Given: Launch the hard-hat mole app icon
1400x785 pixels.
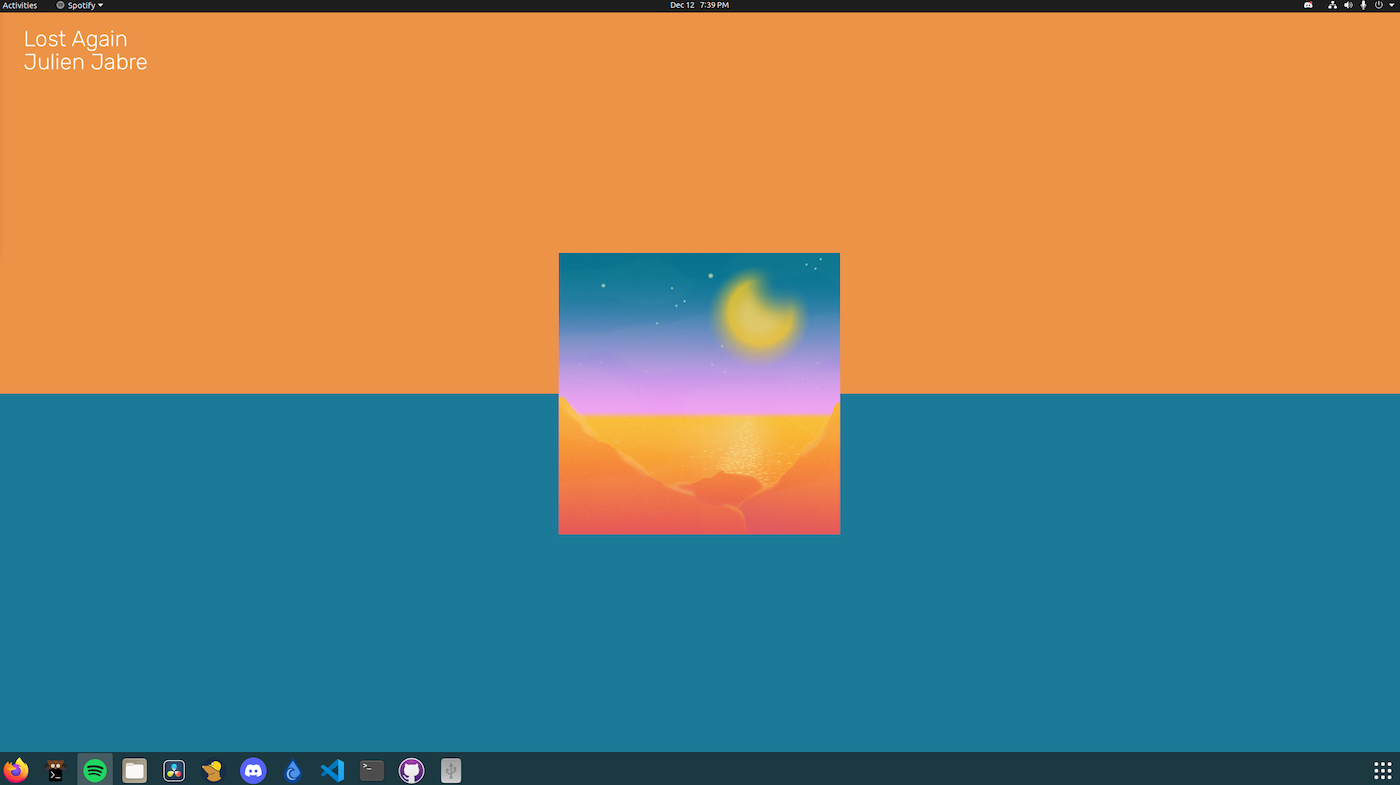Looking at the screenshot, I should [213, 770].
